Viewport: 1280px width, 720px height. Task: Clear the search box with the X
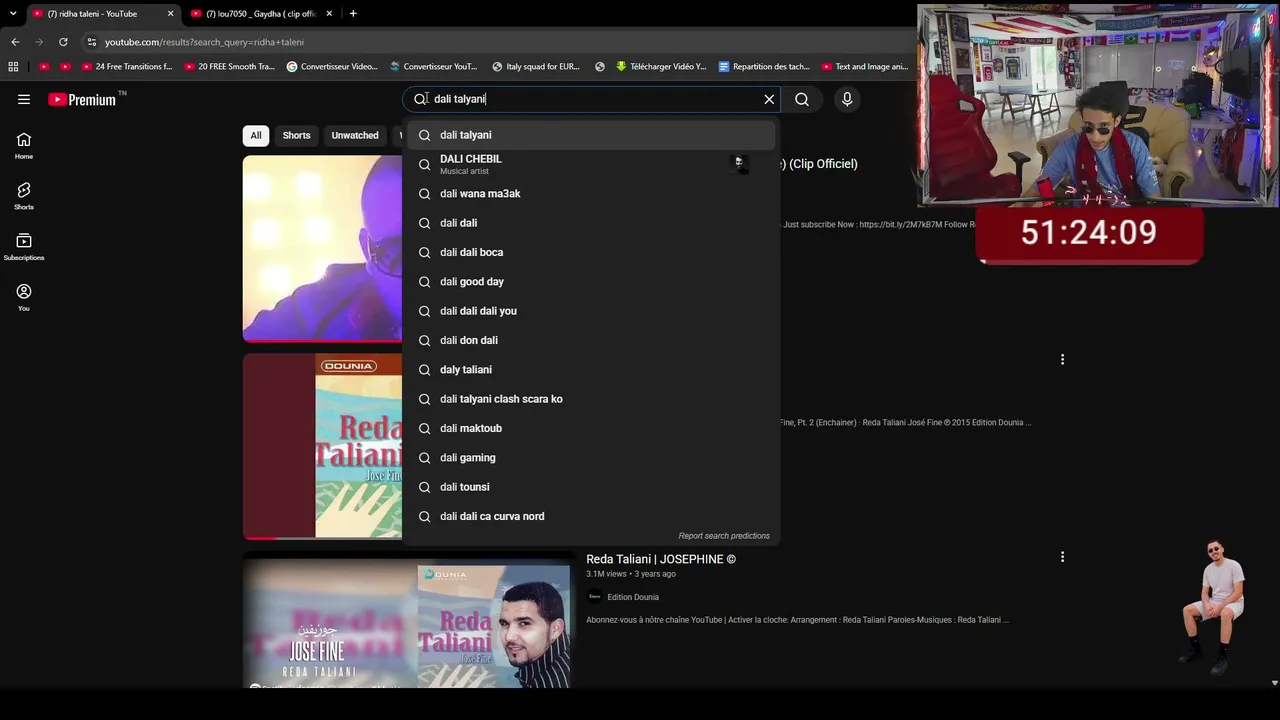769,99
